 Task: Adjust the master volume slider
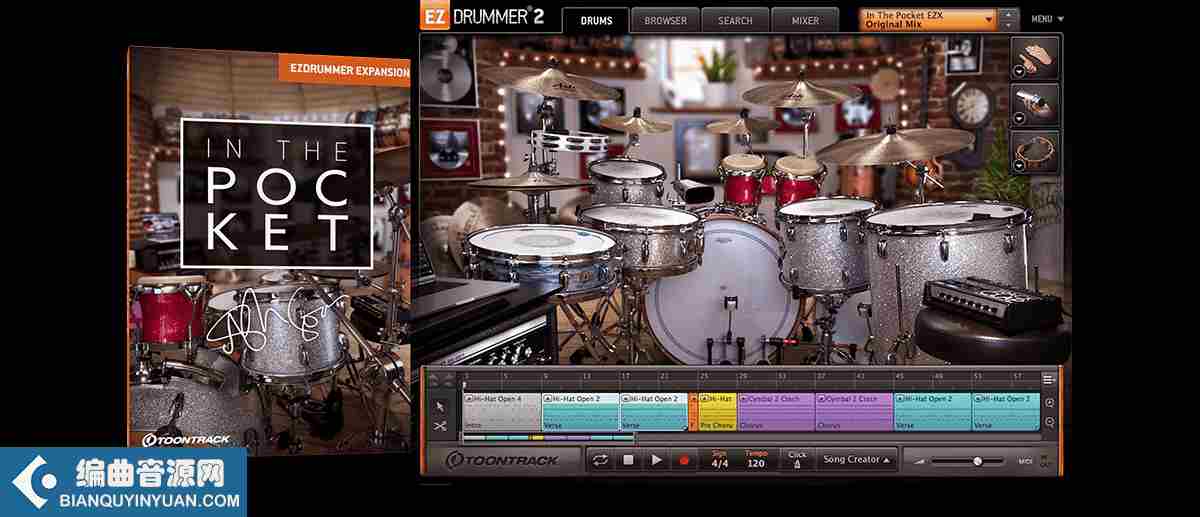(x=968, y=461)
